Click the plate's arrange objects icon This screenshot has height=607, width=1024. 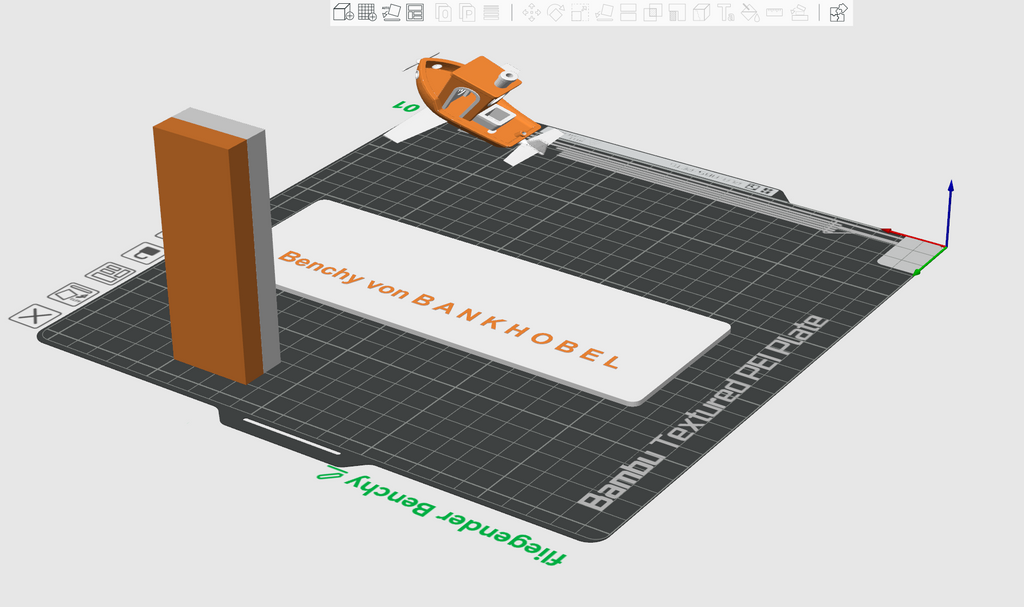(110, 273)
